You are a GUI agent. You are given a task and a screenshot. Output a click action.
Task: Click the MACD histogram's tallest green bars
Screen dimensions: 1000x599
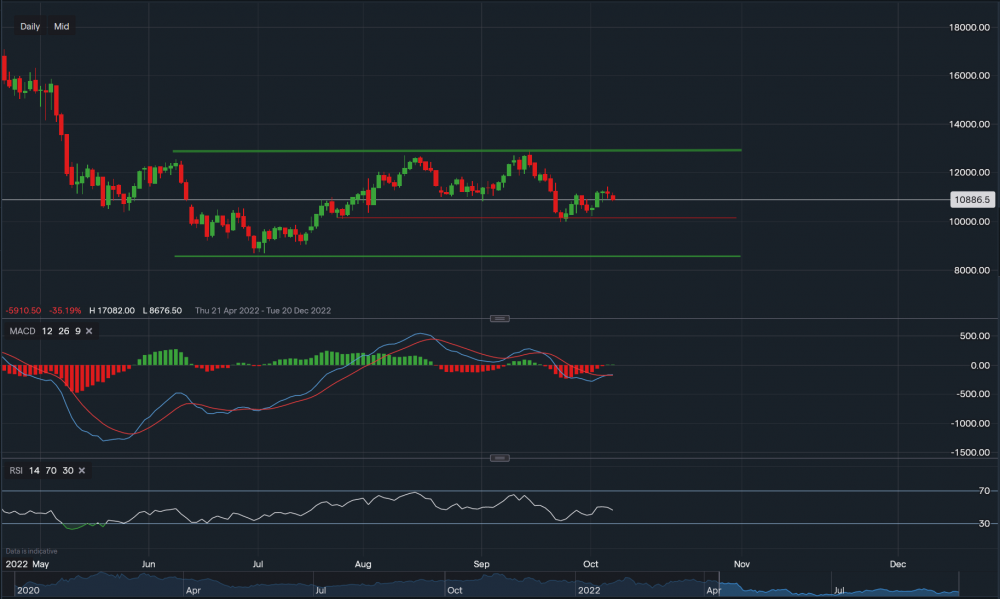(171, 356)
